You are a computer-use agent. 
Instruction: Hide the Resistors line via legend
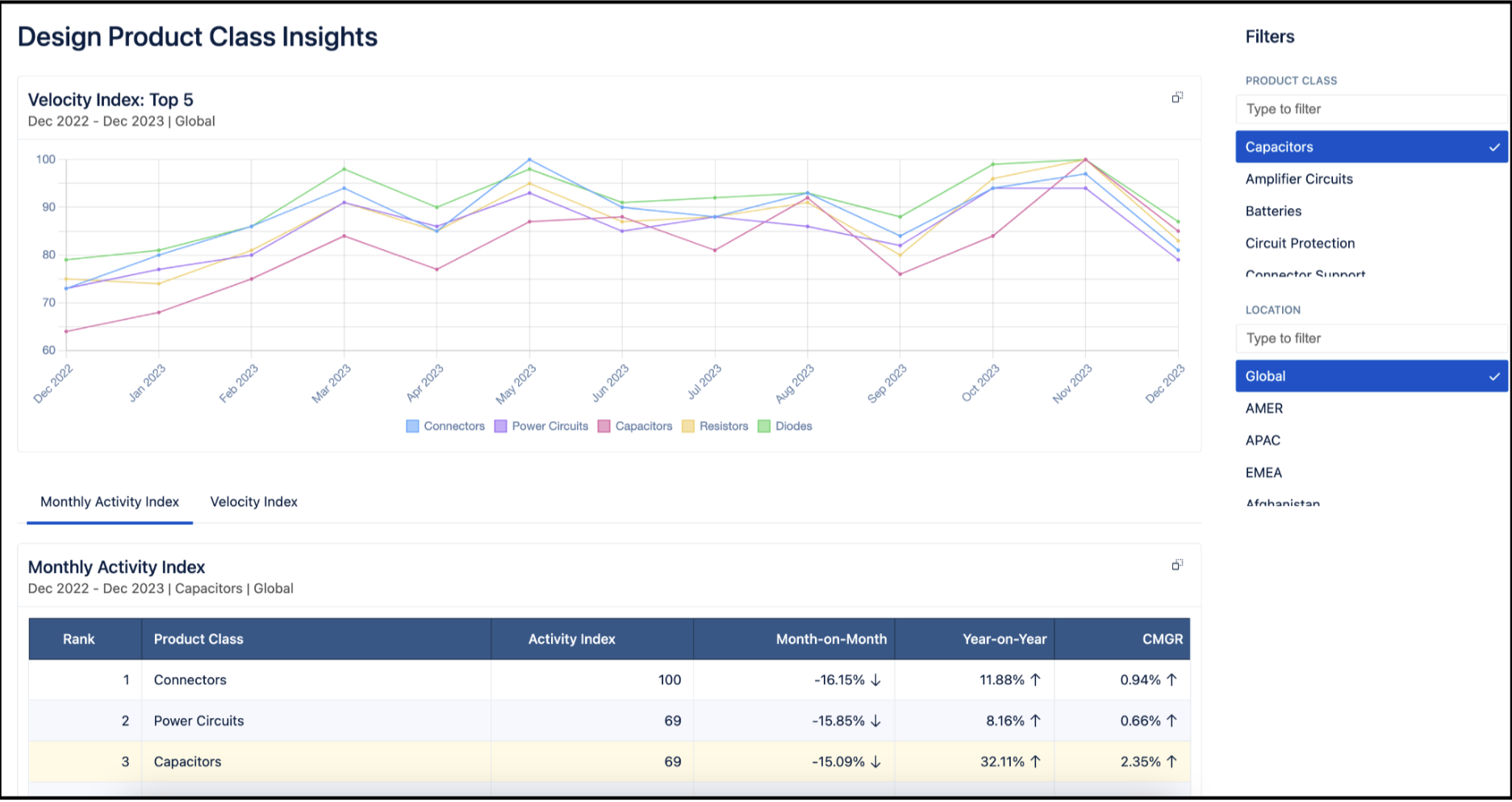click(x=715, y=426)
